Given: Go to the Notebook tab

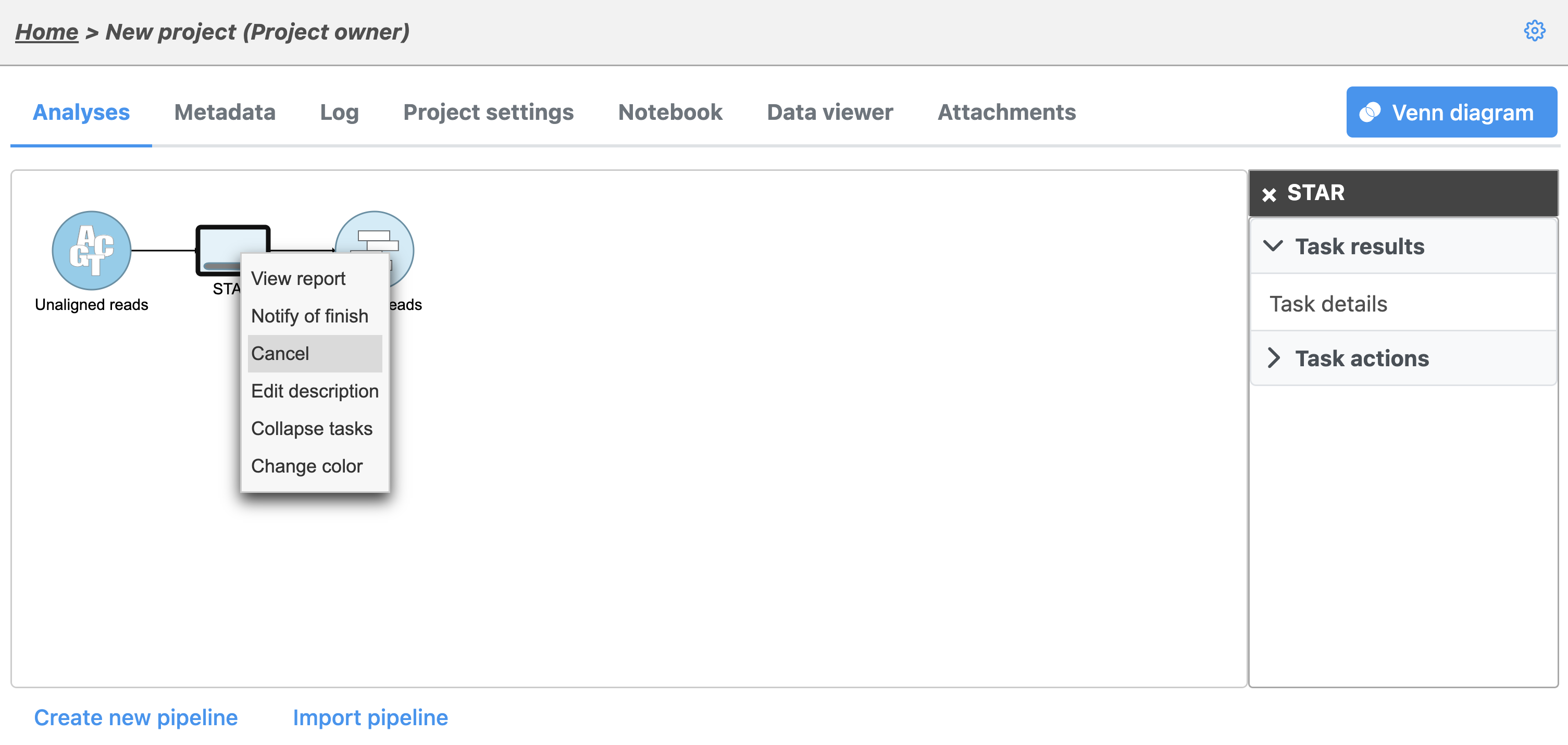Looking at the screenshot, I should coord(670,112).
